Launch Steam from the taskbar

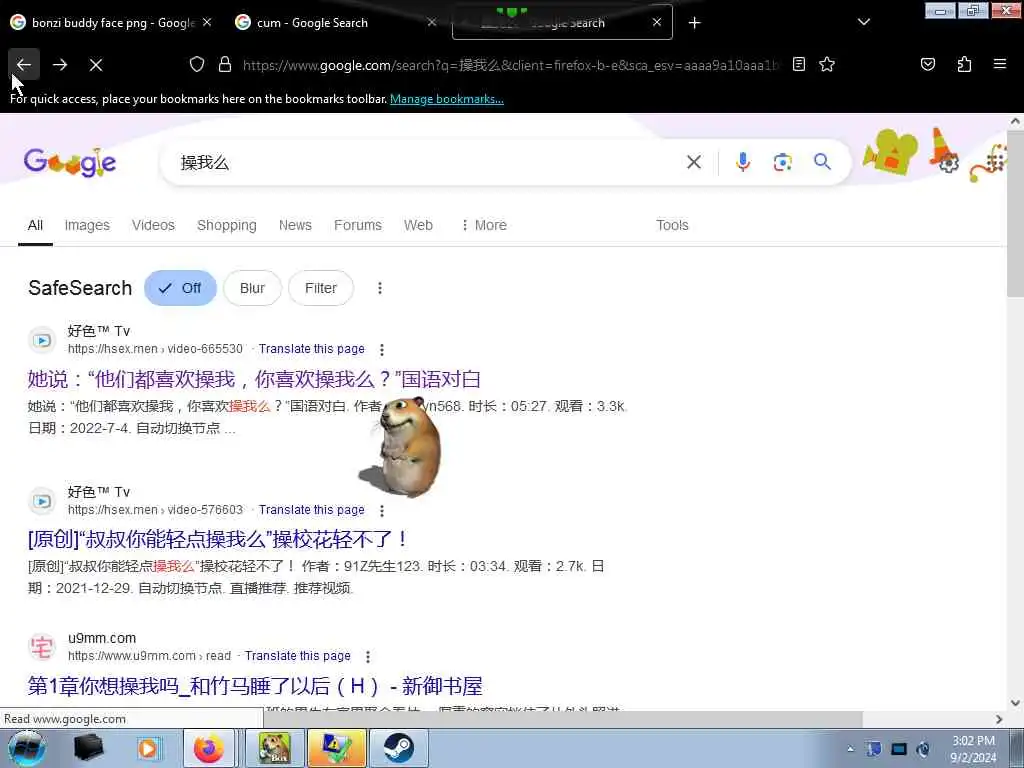point(398,748)
